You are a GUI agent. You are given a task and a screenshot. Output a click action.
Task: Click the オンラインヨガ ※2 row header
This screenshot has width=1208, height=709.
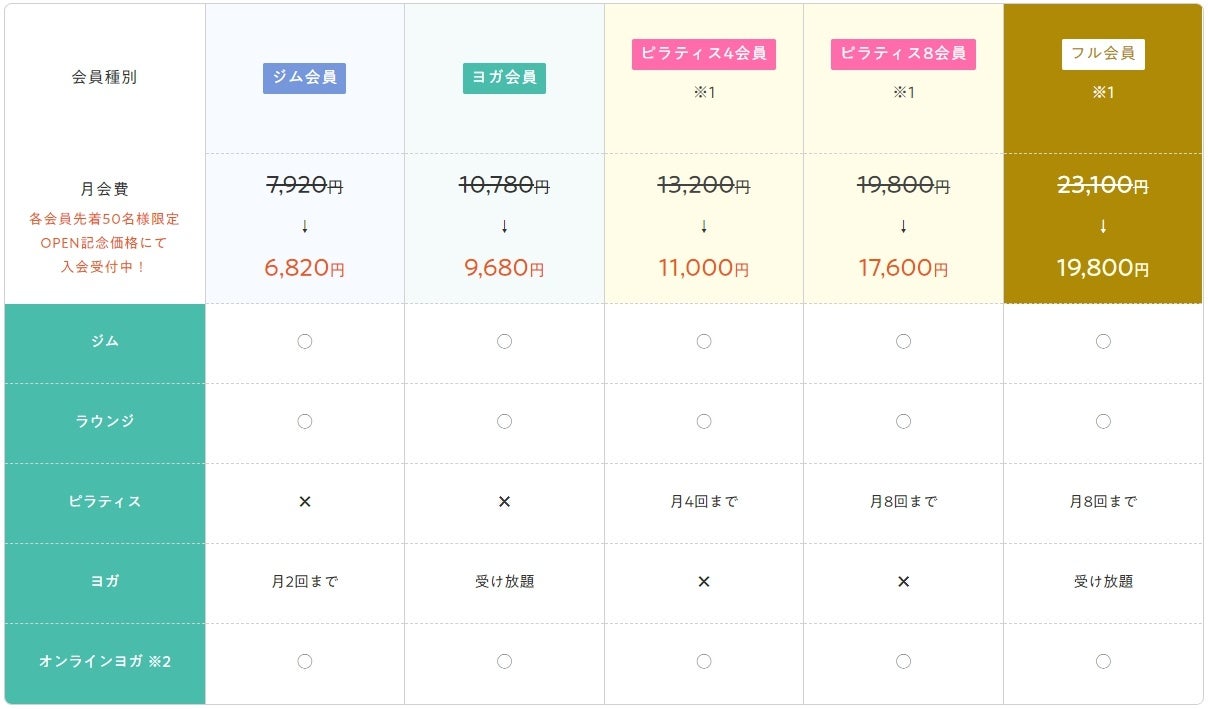pyautogui.click(x=105, y=662)
